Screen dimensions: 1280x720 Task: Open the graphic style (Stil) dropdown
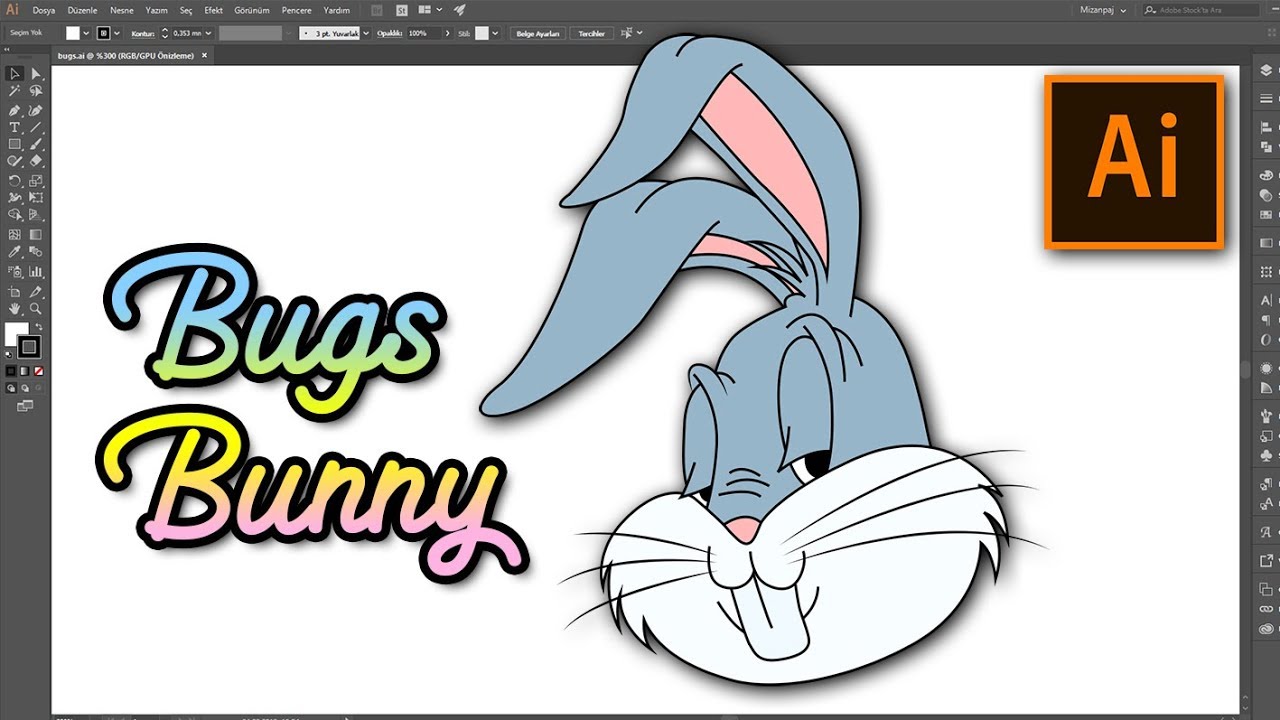point(496,33)
